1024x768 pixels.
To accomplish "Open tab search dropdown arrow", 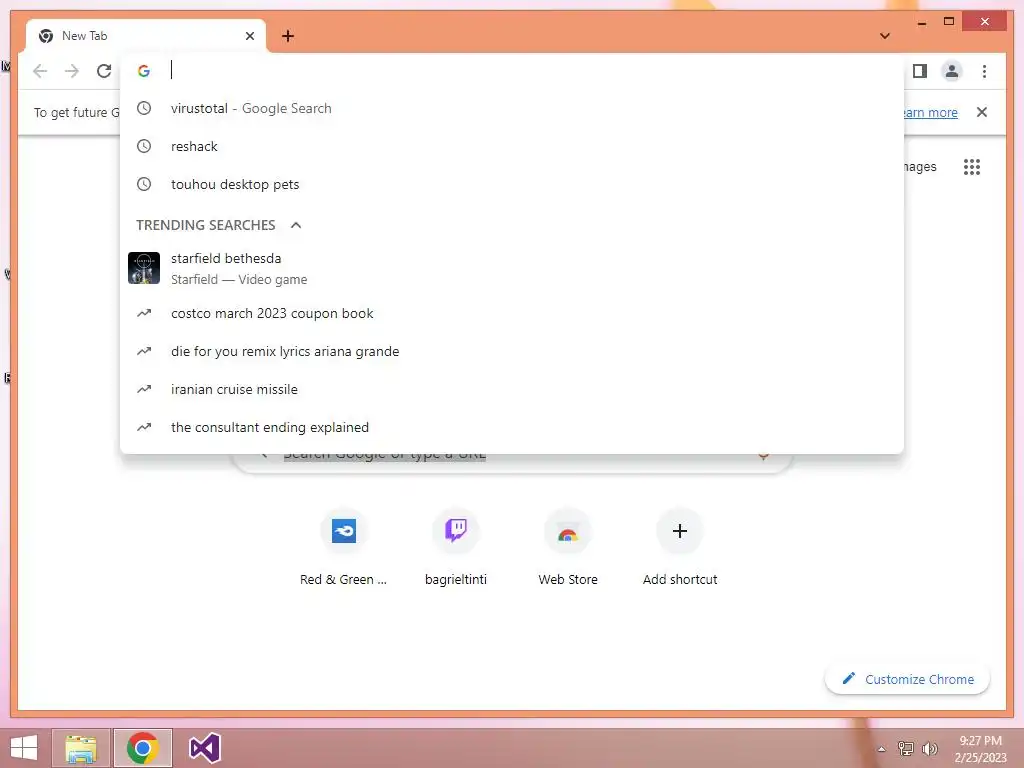I will 885,36.
